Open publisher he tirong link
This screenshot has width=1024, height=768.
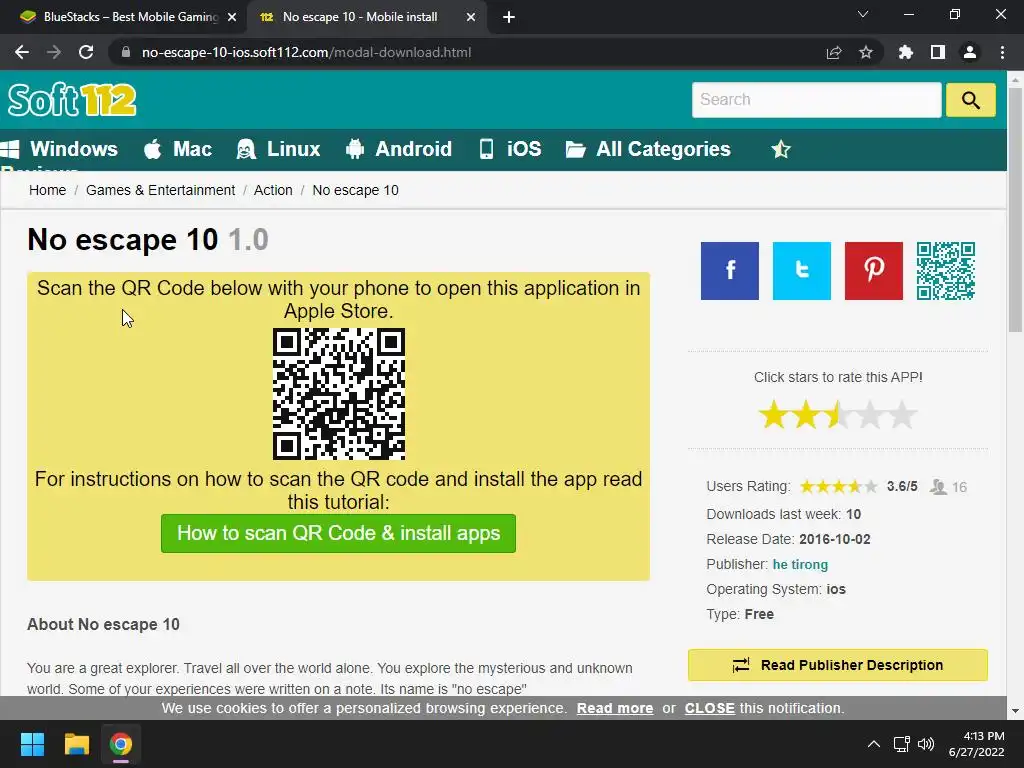[x=800, y=564]
